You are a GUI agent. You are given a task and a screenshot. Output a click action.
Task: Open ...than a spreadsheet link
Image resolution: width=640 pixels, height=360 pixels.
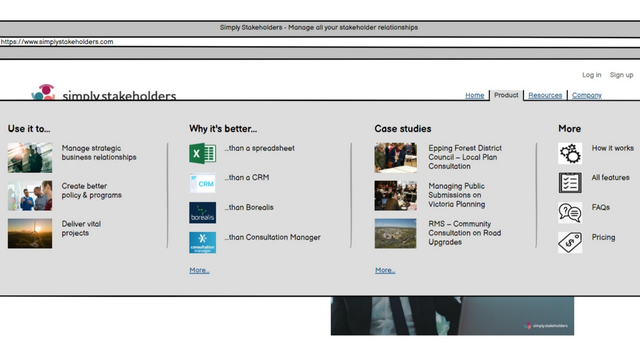pyautogui.click(x=260, y=148)
